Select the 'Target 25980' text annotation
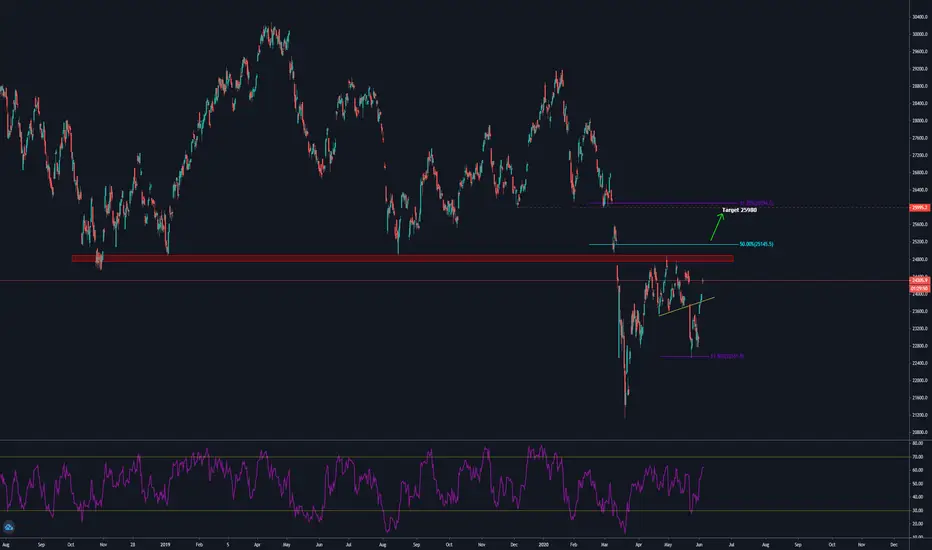This screenshot has width=932, height=550. [x=739, y=210]
